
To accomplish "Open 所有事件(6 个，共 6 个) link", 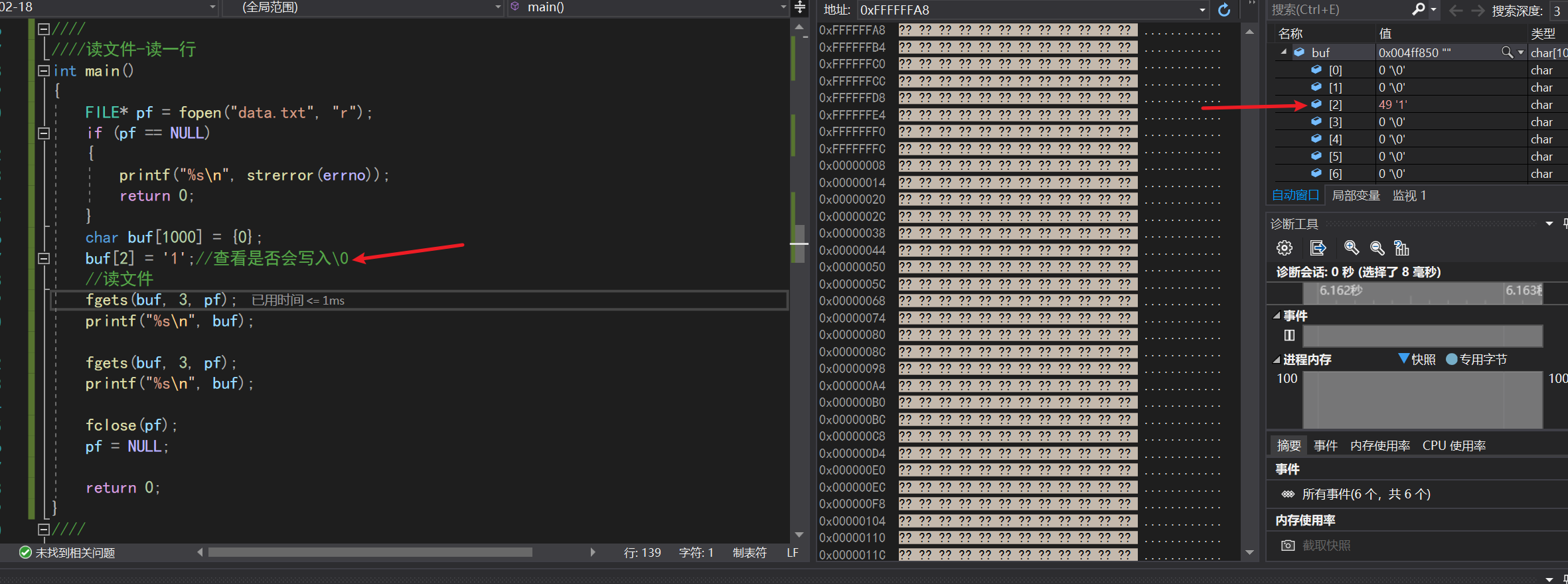I will [x=1366, y=494].
